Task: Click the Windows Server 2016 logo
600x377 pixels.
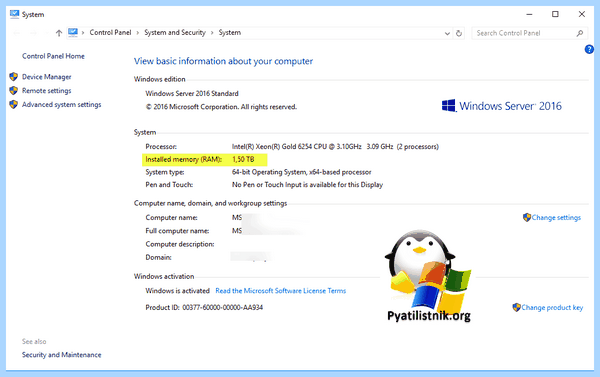Action: tap(501, 106)
